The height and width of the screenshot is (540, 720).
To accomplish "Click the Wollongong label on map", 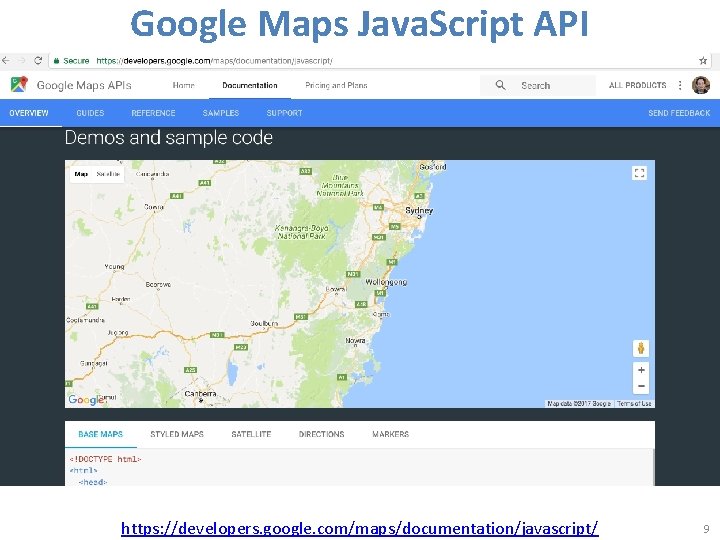I will coord(386,282).
